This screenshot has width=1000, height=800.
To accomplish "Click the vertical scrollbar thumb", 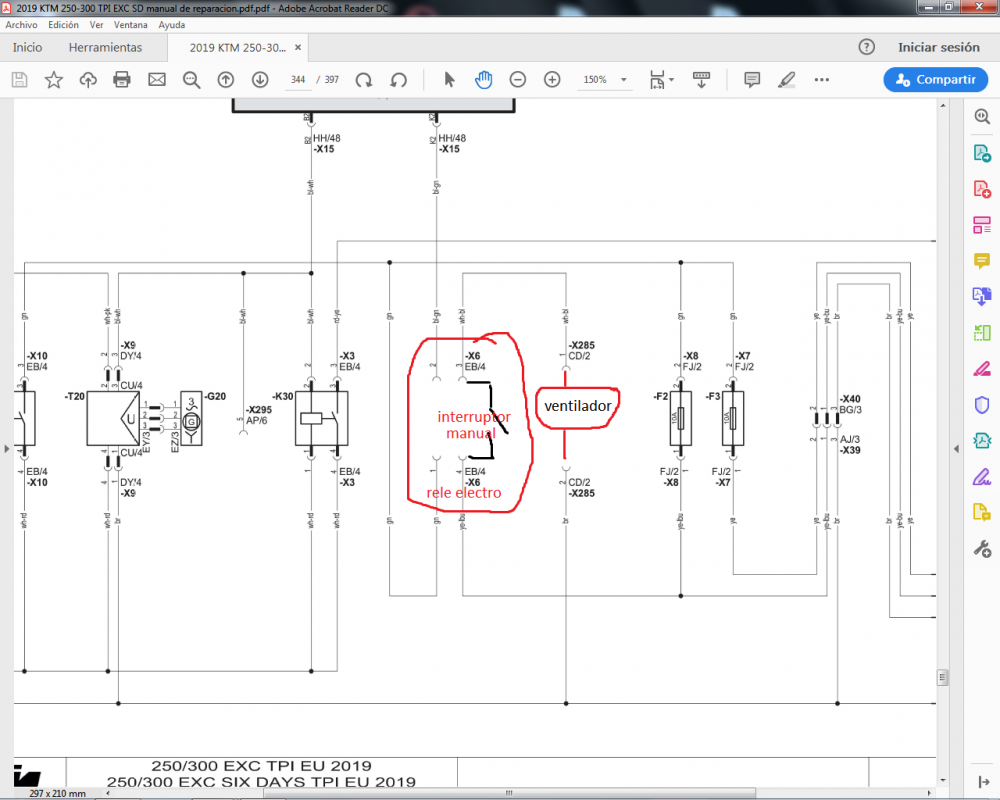I will pos(943,677).
